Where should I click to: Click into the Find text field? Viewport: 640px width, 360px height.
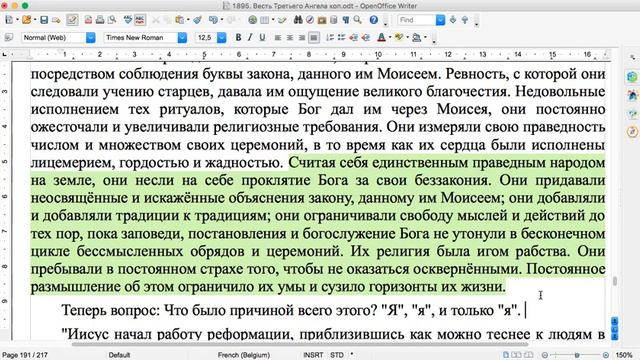[416, 20]
